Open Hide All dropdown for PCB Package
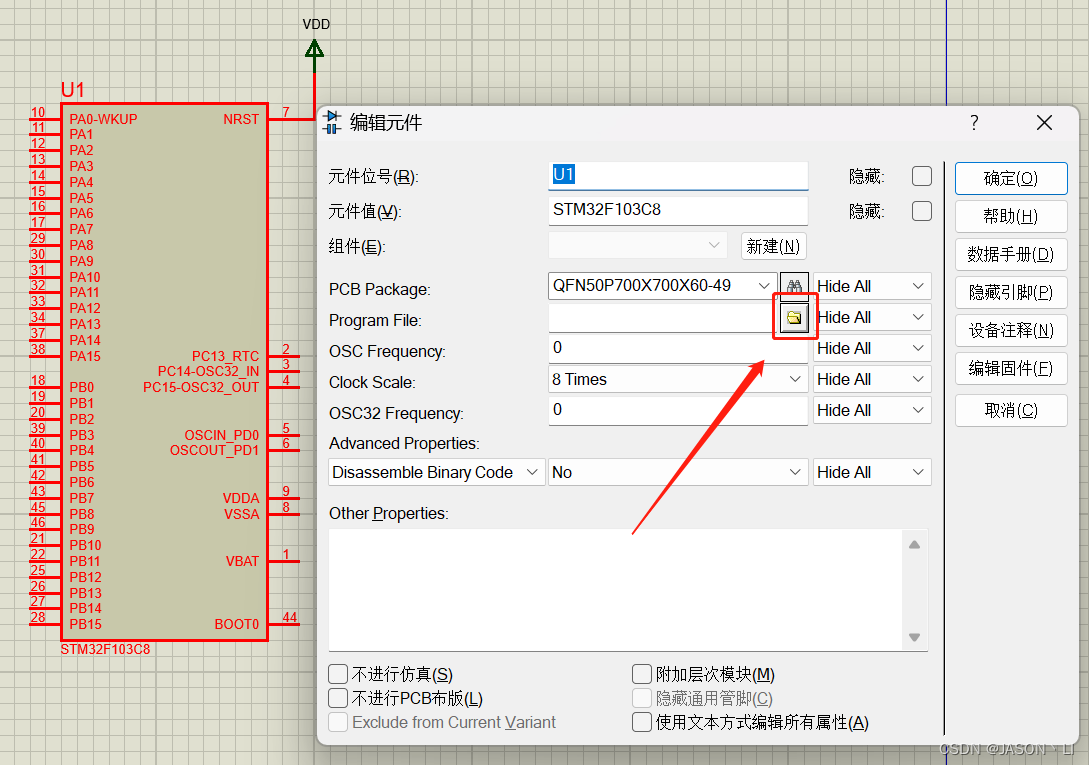The height and width of the screenshot is (765, 1089). pyautogui.click(x=872, y=286)
